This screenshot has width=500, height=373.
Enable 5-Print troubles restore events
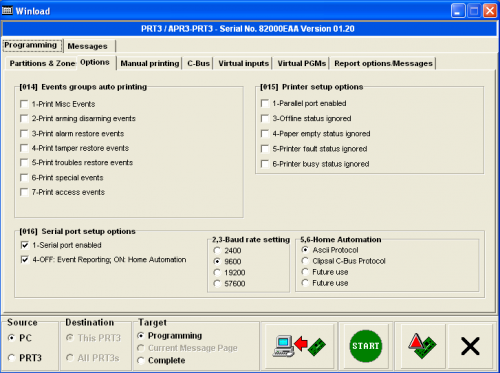tap(24, 163)
